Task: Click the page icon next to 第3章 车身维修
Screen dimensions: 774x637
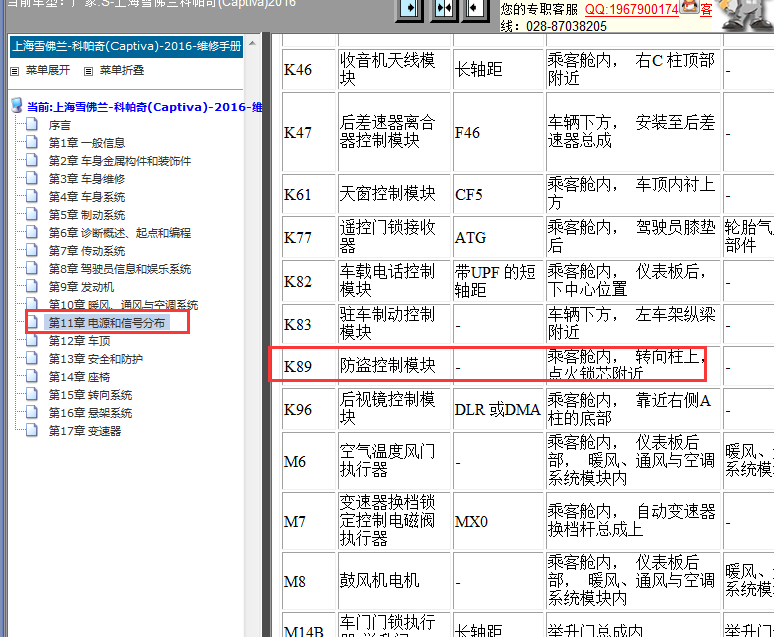Action: pos(32,178)
